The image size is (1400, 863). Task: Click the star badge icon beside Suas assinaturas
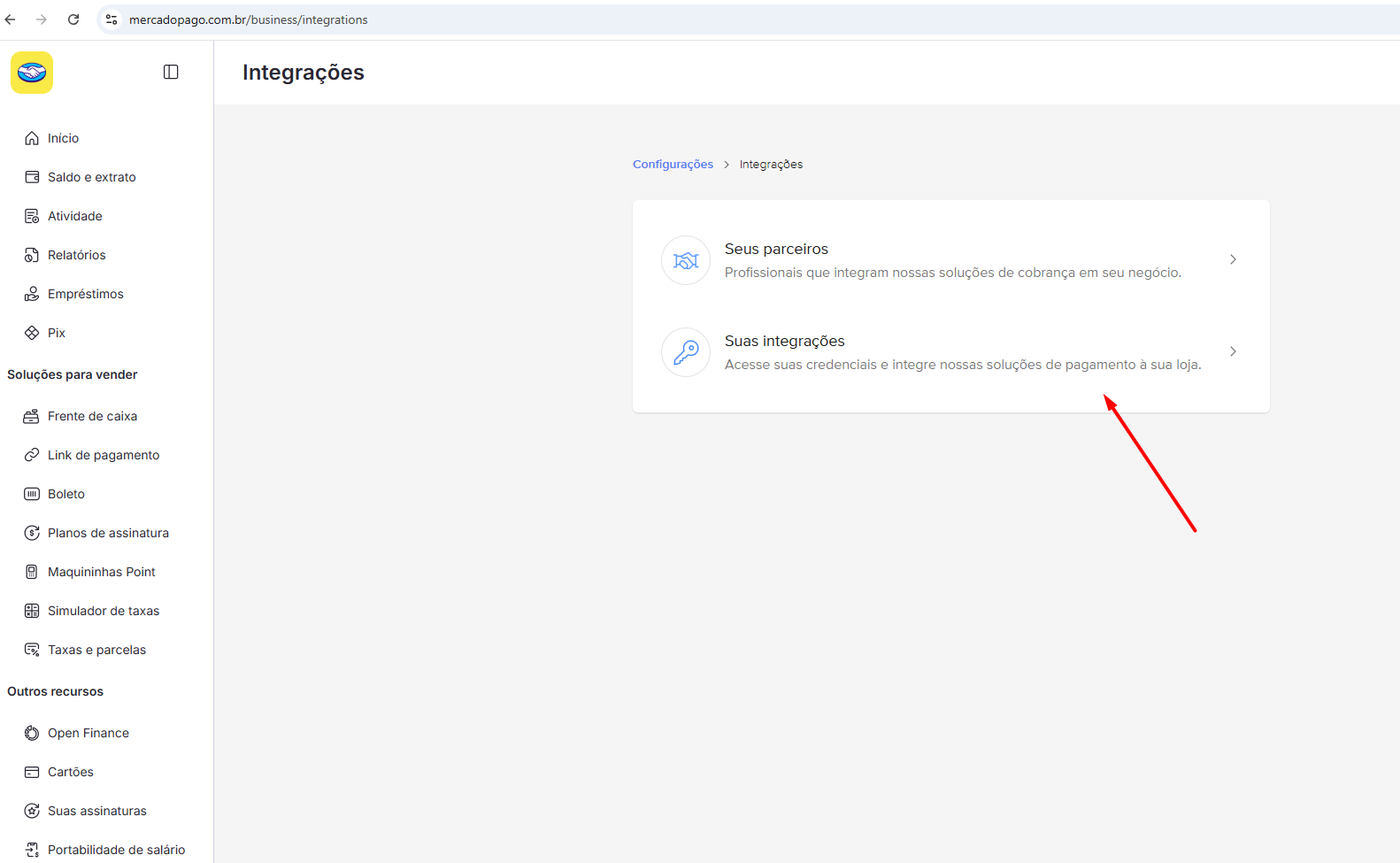(x=32, y=811)
